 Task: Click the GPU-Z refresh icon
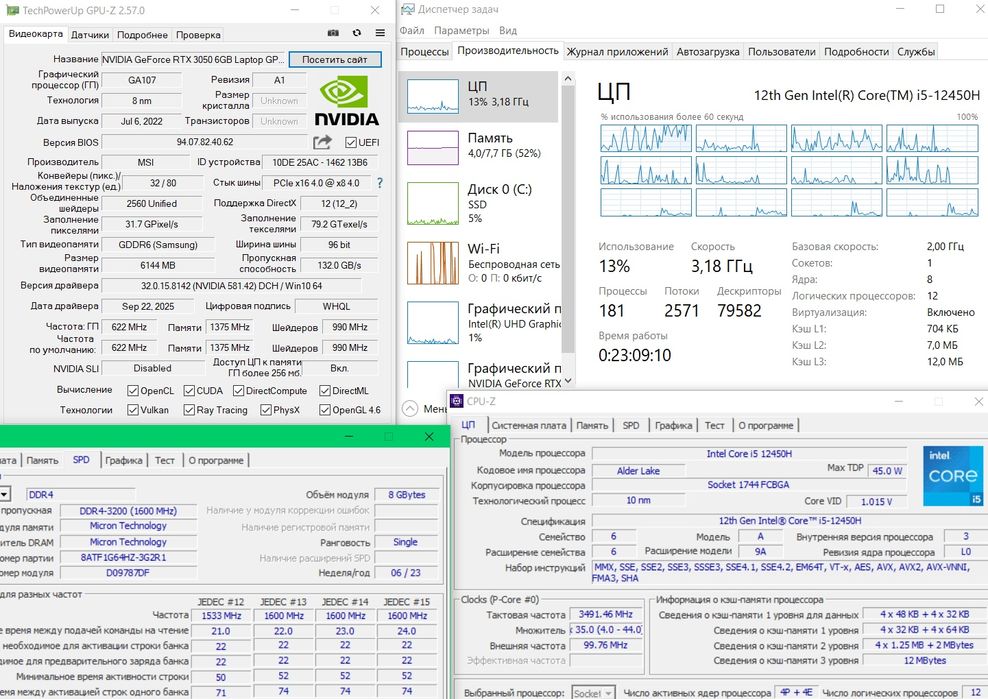click(x=357, y=33)
